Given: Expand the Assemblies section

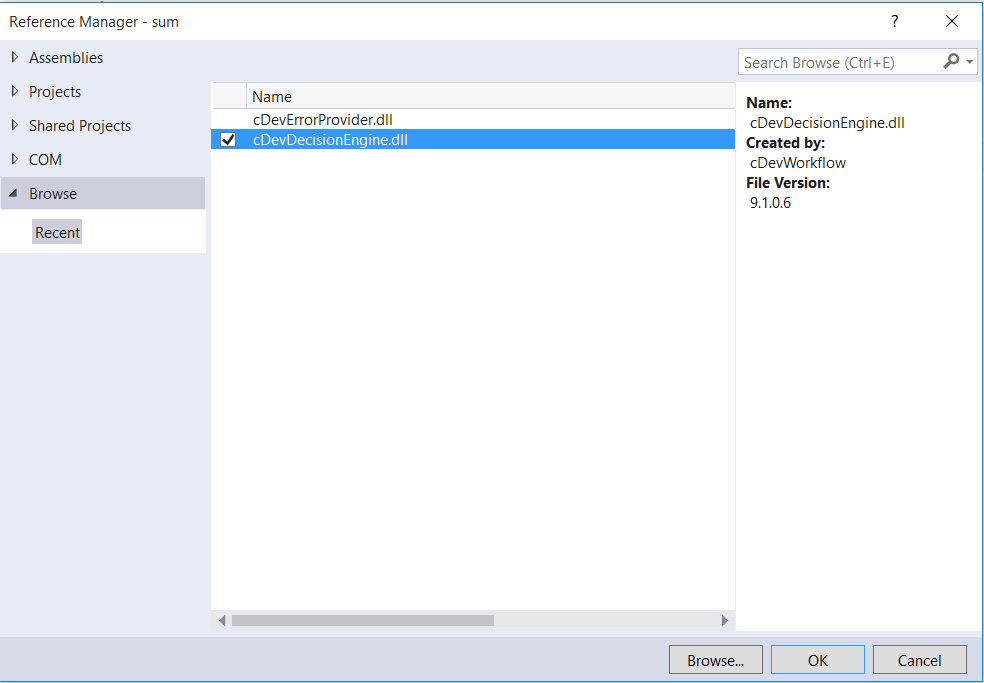Looking at the screenshot, I should (14, 57).
